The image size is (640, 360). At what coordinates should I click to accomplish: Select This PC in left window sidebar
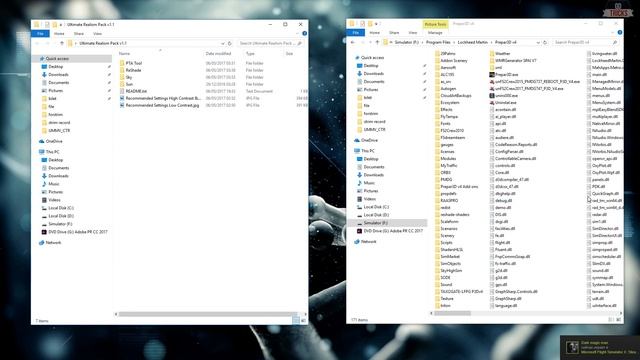(52, 152)
